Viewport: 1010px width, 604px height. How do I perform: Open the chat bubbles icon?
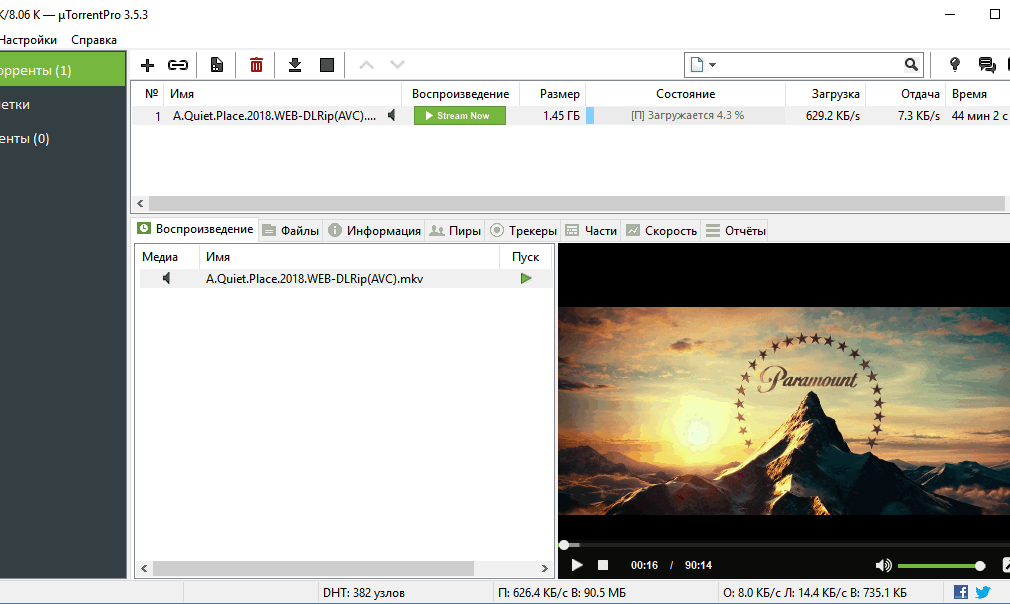987,64
